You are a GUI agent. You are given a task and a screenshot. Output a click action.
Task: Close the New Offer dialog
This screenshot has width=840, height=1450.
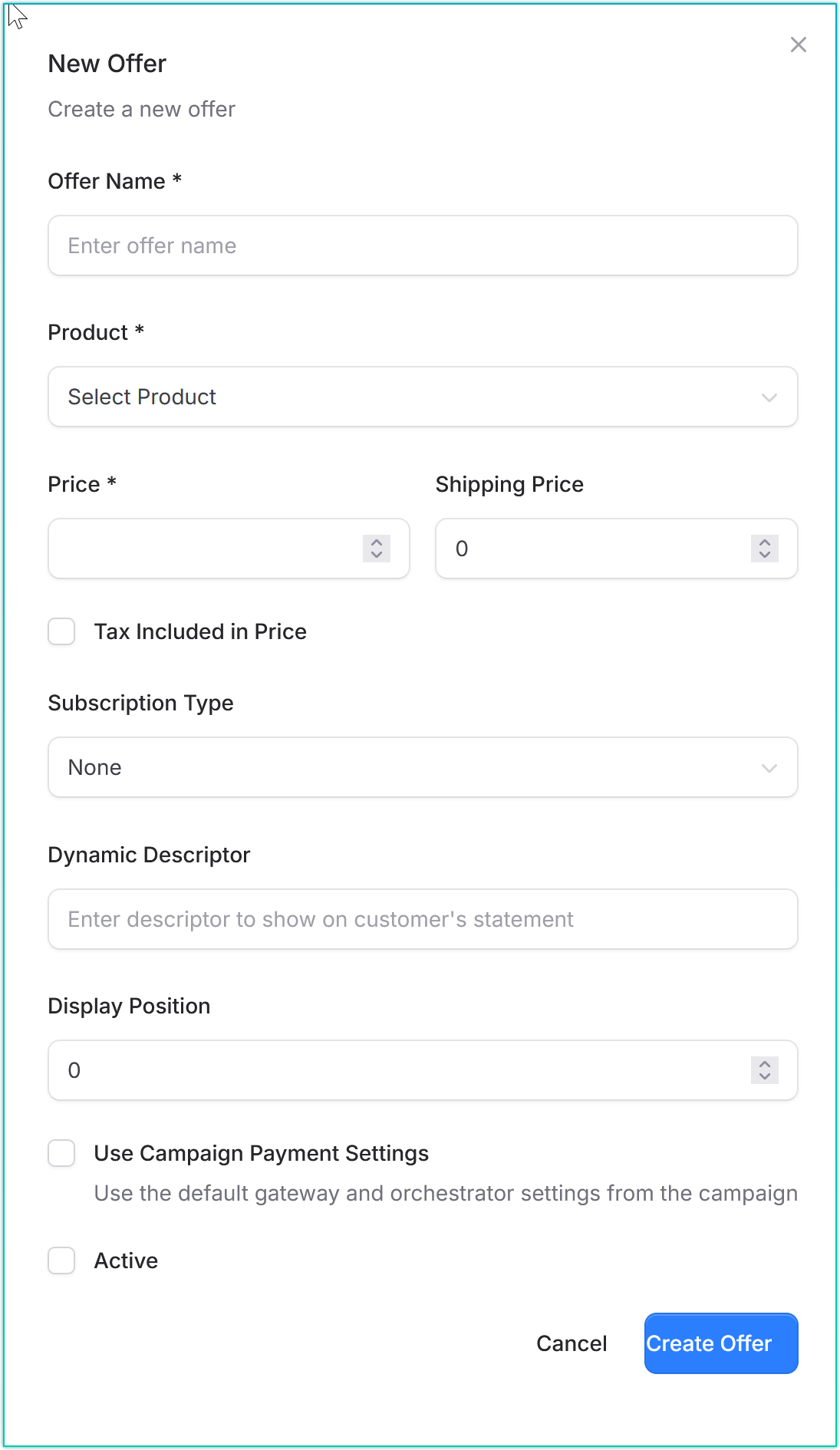click(799, 45)
